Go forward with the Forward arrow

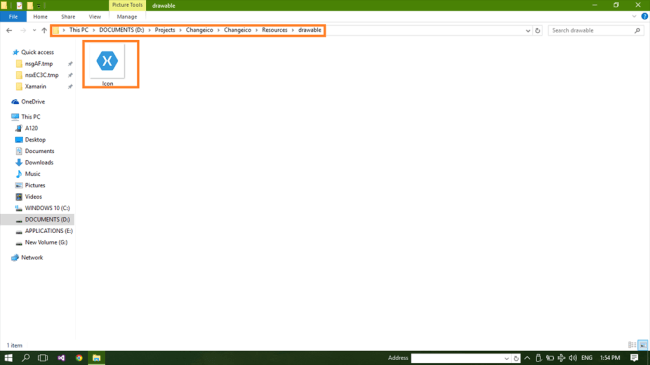coord(23,30)
